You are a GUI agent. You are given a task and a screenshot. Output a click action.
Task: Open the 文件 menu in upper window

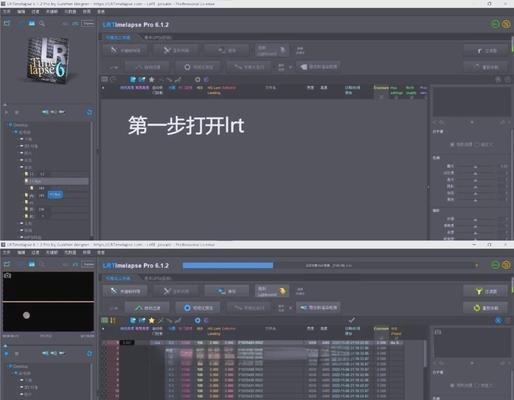click(7, 12)
